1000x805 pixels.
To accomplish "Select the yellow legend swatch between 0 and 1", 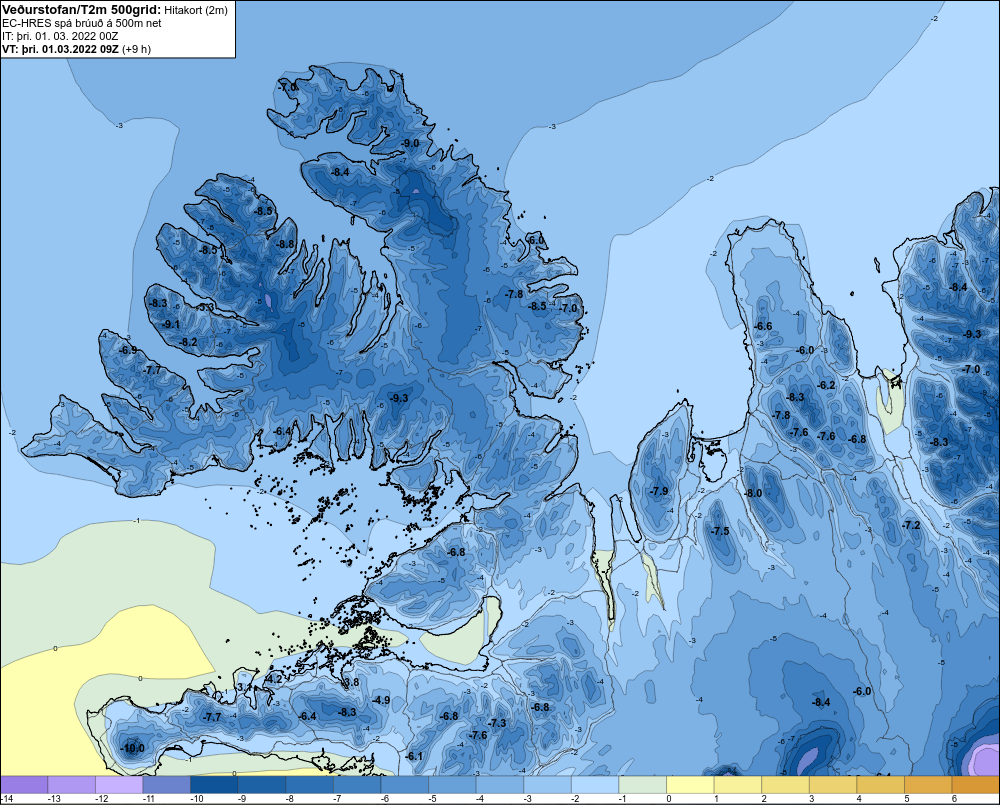I will coord(690,785).
